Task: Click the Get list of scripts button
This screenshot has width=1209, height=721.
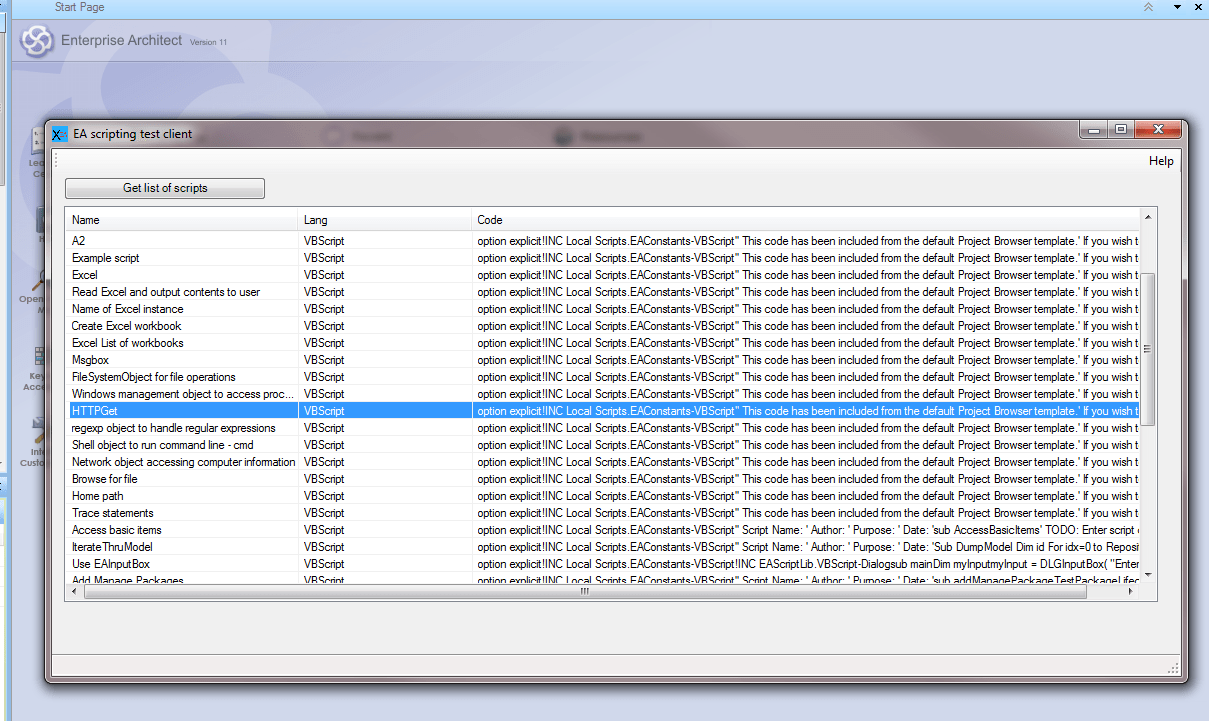Action: (x=165, y=188)
